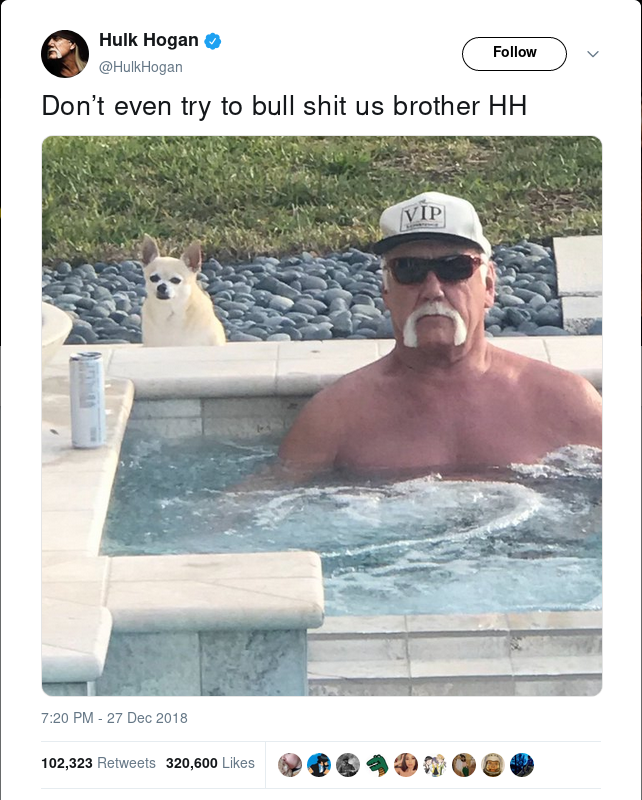
Task: Open the astronaut helmet liker avatar
Action: click(x=493, y=765)
